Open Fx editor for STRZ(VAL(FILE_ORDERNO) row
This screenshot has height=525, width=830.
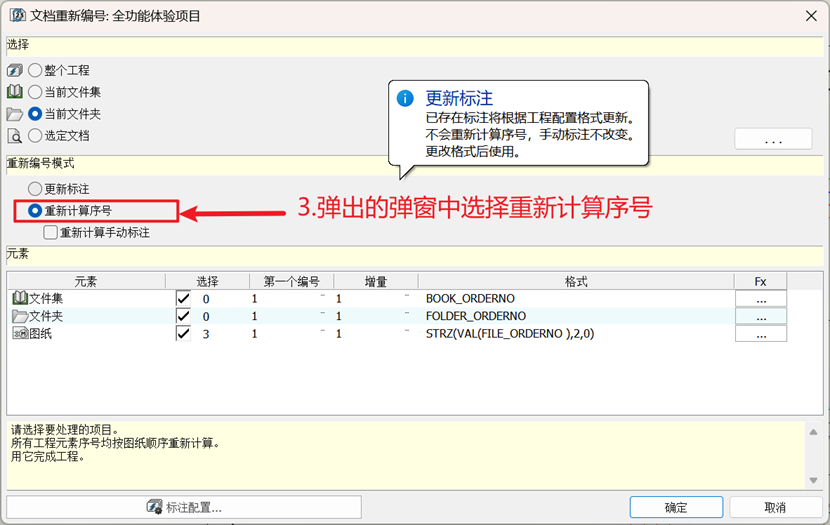tap(761, 333)
